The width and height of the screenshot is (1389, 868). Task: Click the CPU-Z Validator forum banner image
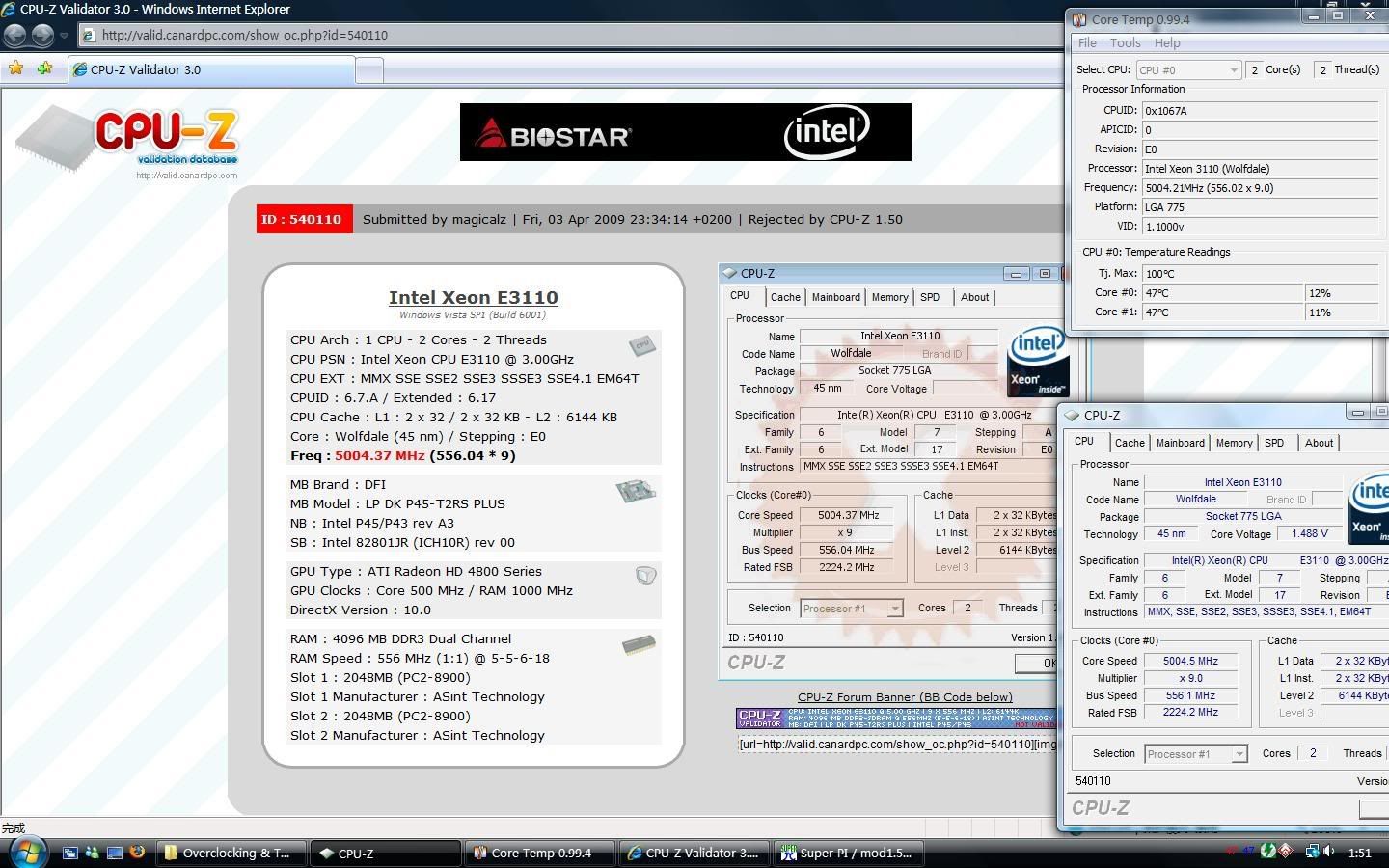(896, 719)
